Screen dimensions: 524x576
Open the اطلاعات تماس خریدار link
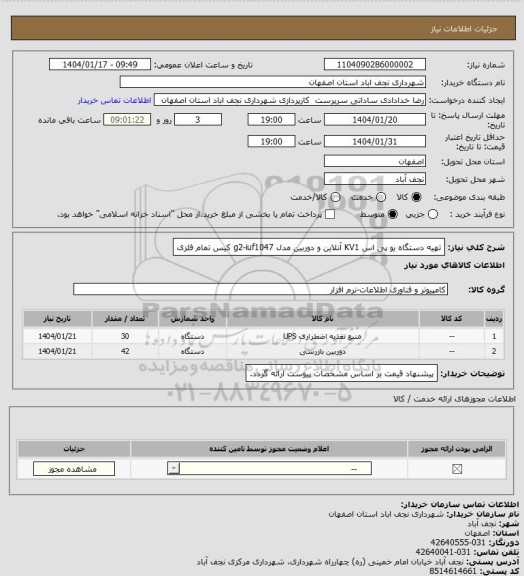coord(114,100)
